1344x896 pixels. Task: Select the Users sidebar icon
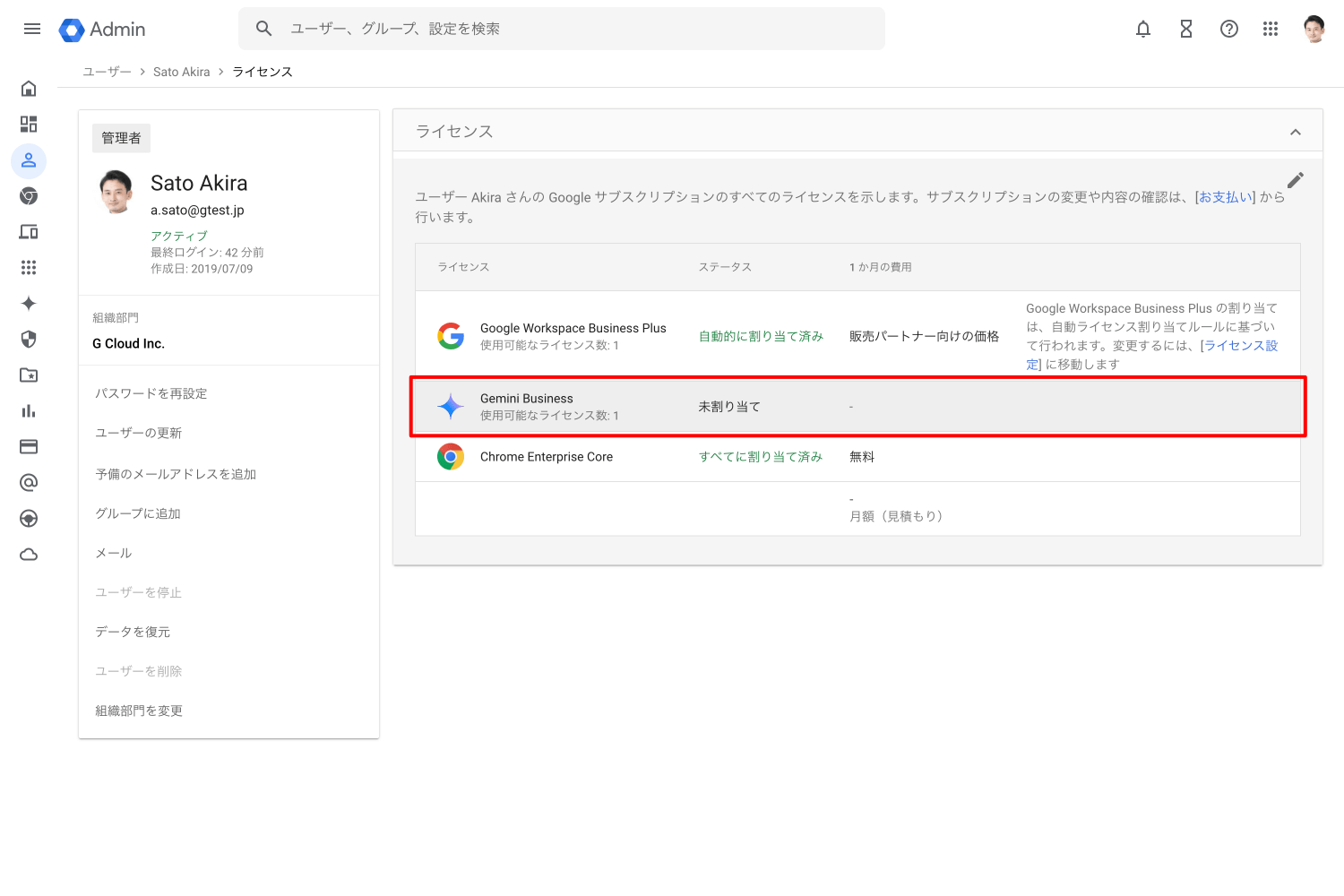point(29,160)
